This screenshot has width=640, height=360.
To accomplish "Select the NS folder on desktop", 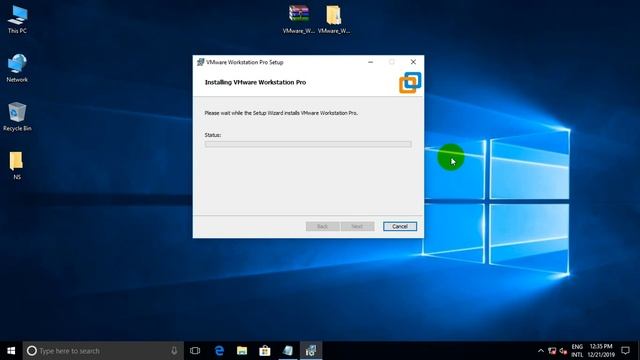I will coord(17,165).
